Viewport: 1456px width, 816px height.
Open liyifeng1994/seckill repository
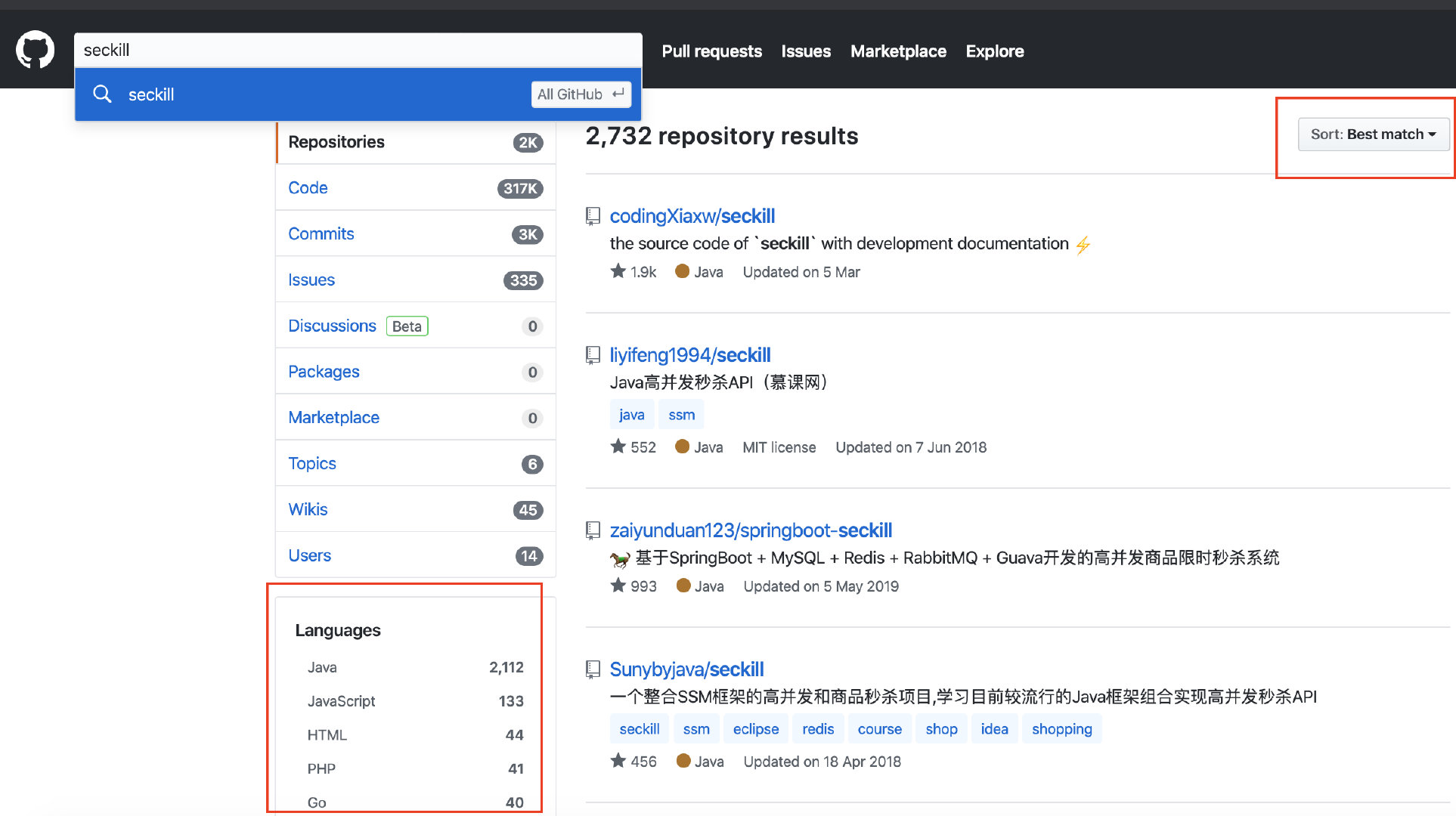690,355
